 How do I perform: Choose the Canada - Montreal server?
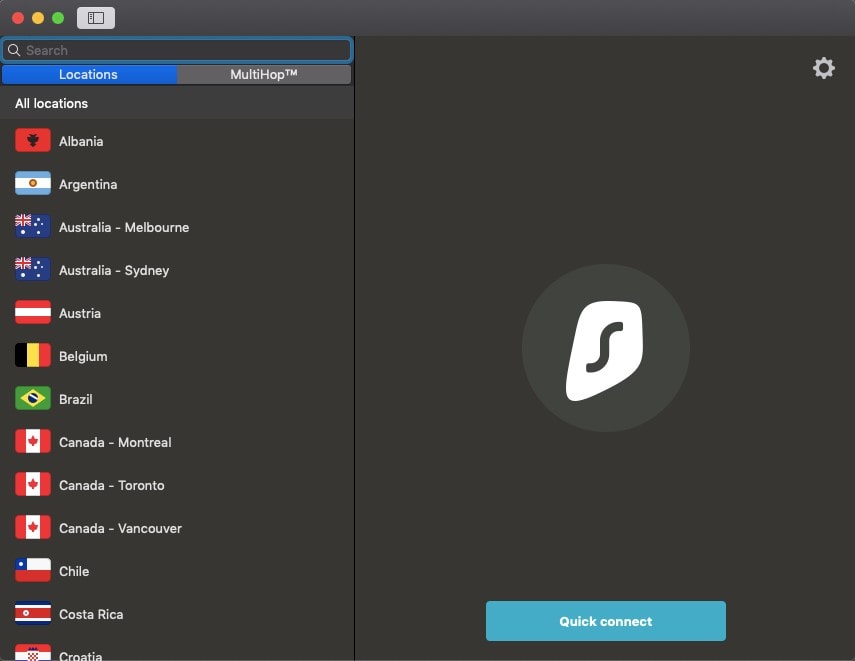pos(177,442)
